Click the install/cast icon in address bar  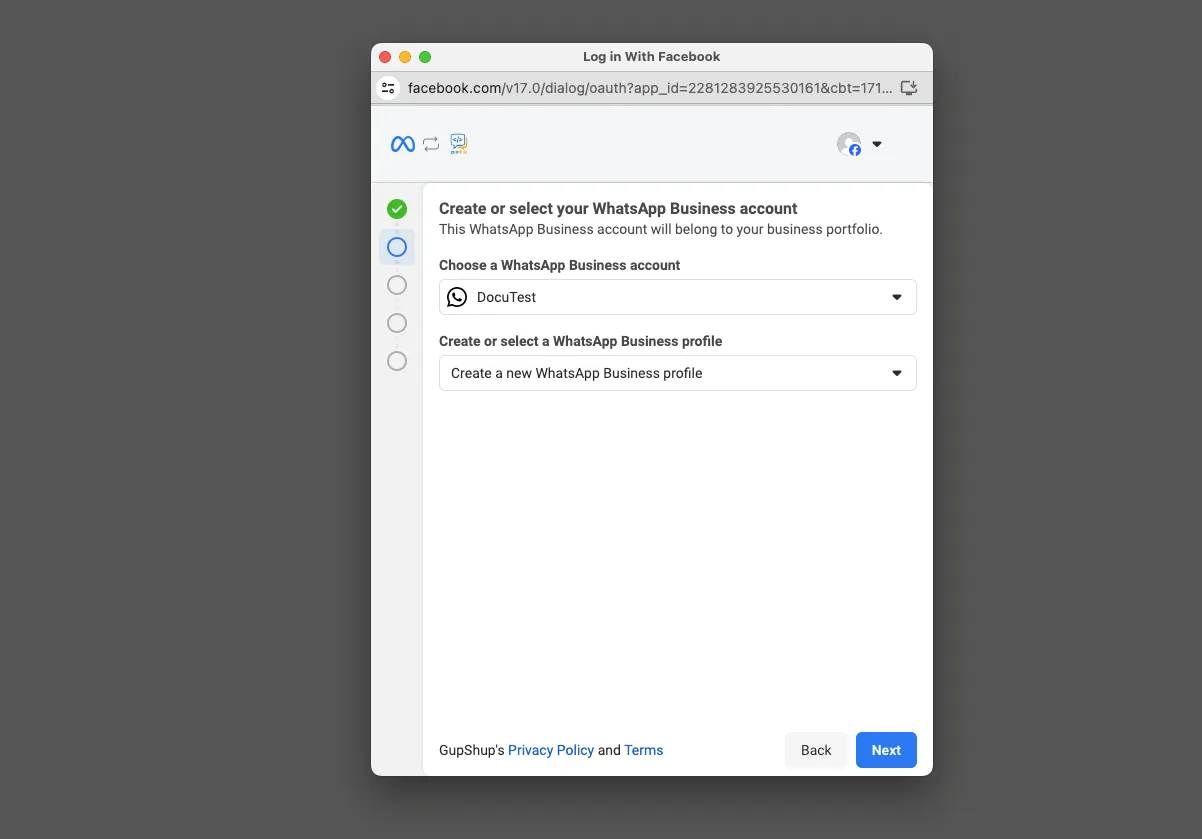point(909,88)
